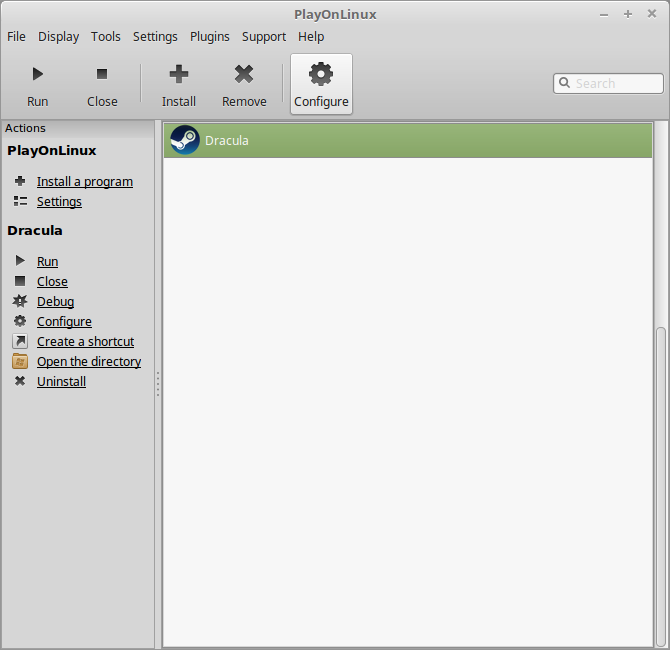Click the Configure gear icon in toolbar

321,74
